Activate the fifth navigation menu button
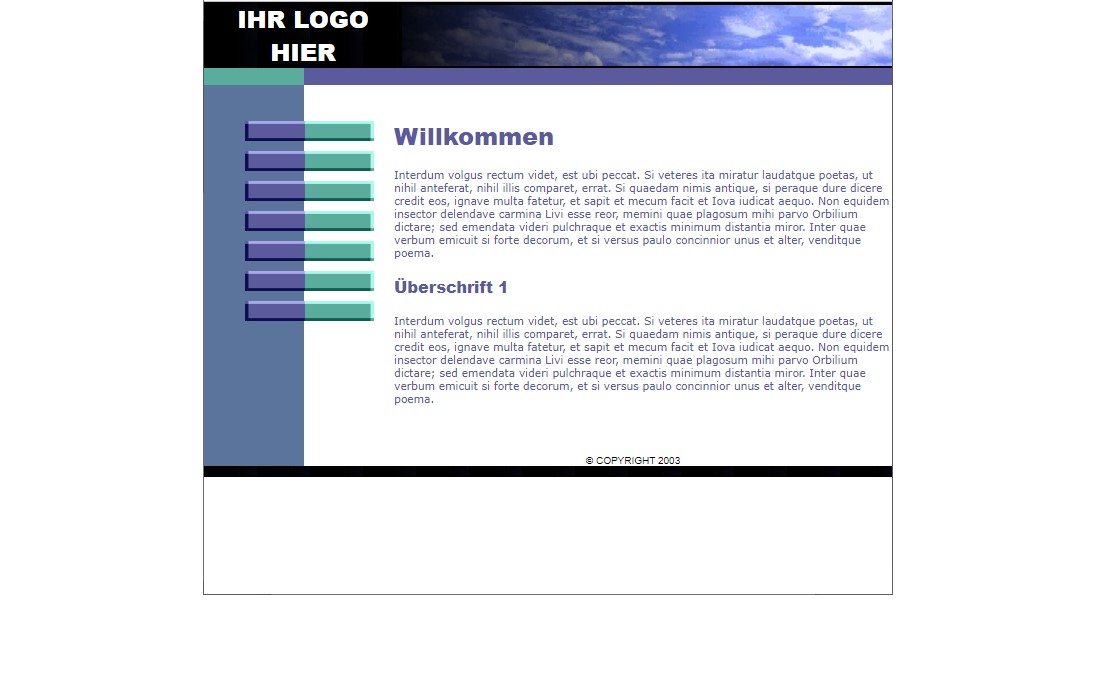The width and height of the screenshot is (1096, 673). coord(309,251)
